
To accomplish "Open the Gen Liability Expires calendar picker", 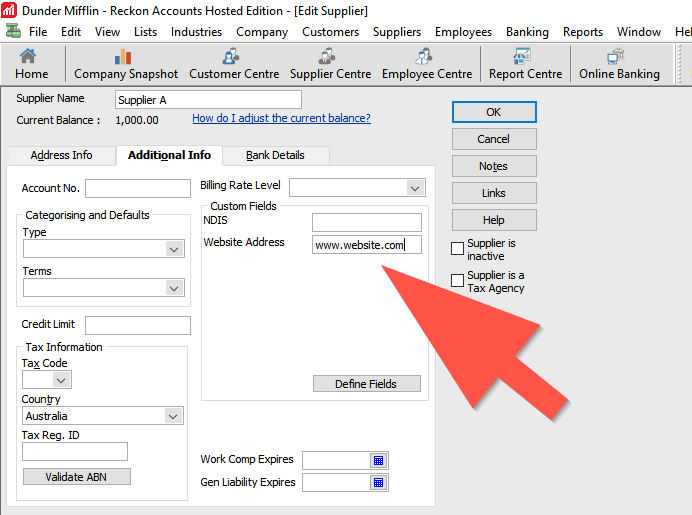I will tap(378, 482).
